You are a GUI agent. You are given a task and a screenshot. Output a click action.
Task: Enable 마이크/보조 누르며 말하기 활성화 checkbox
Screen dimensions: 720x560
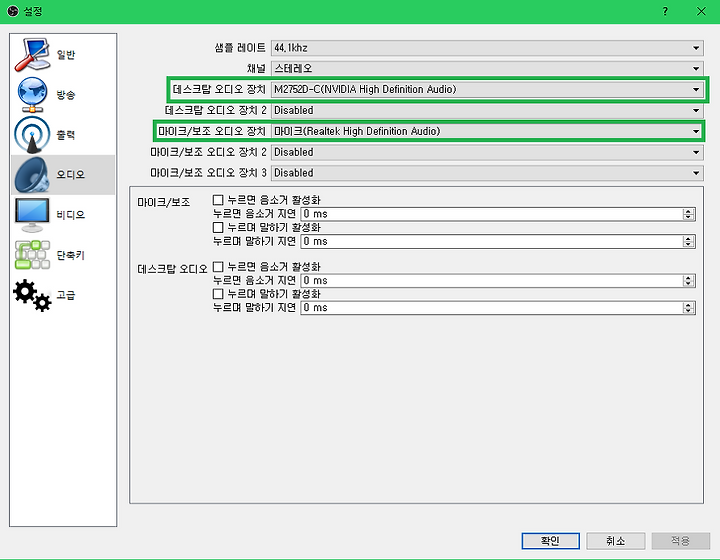click(x=218, y=227)
